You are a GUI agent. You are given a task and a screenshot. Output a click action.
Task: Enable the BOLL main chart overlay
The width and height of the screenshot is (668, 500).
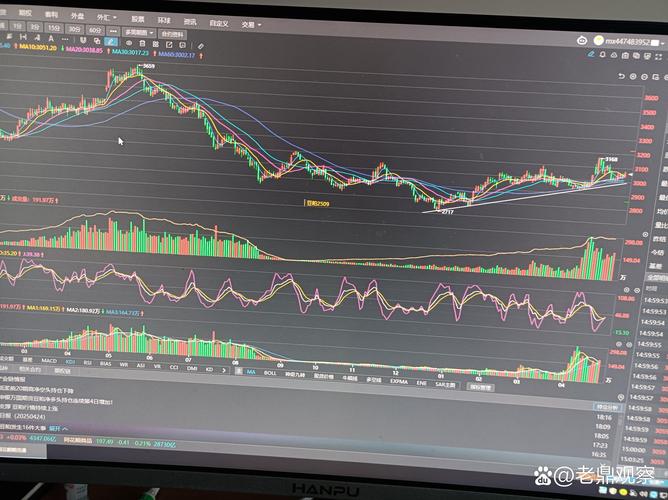click(270, 373)
